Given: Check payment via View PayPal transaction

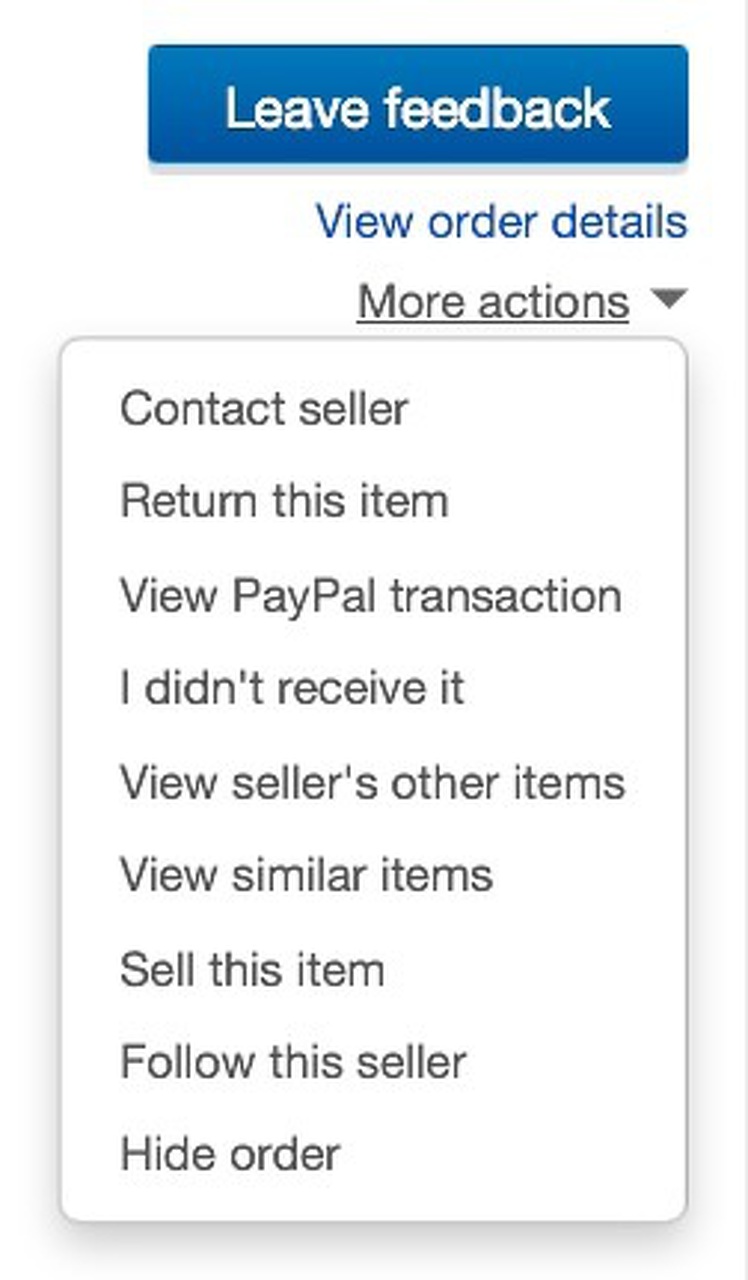Looking at the screenshot, I should 371,596.
